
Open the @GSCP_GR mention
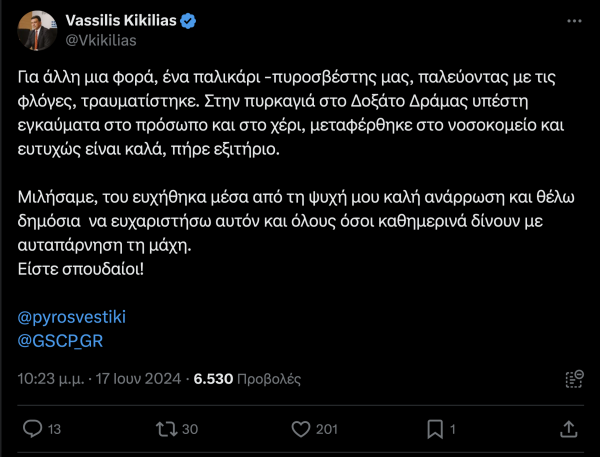coord(62,339)
